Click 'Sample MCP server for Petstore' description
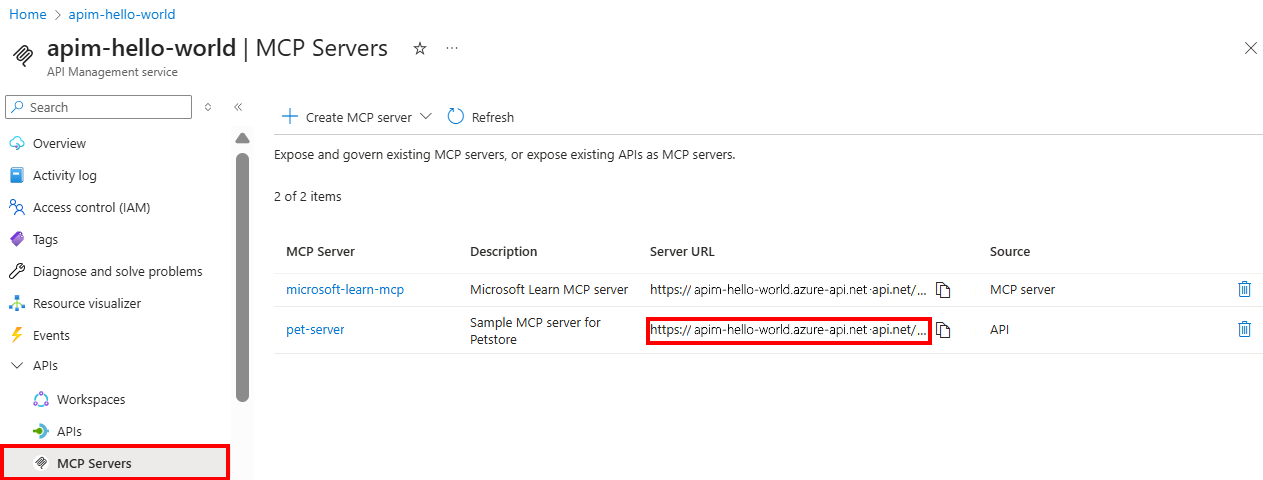The width and height of the screenshot is (1263, 480). [x=535, y=330]
